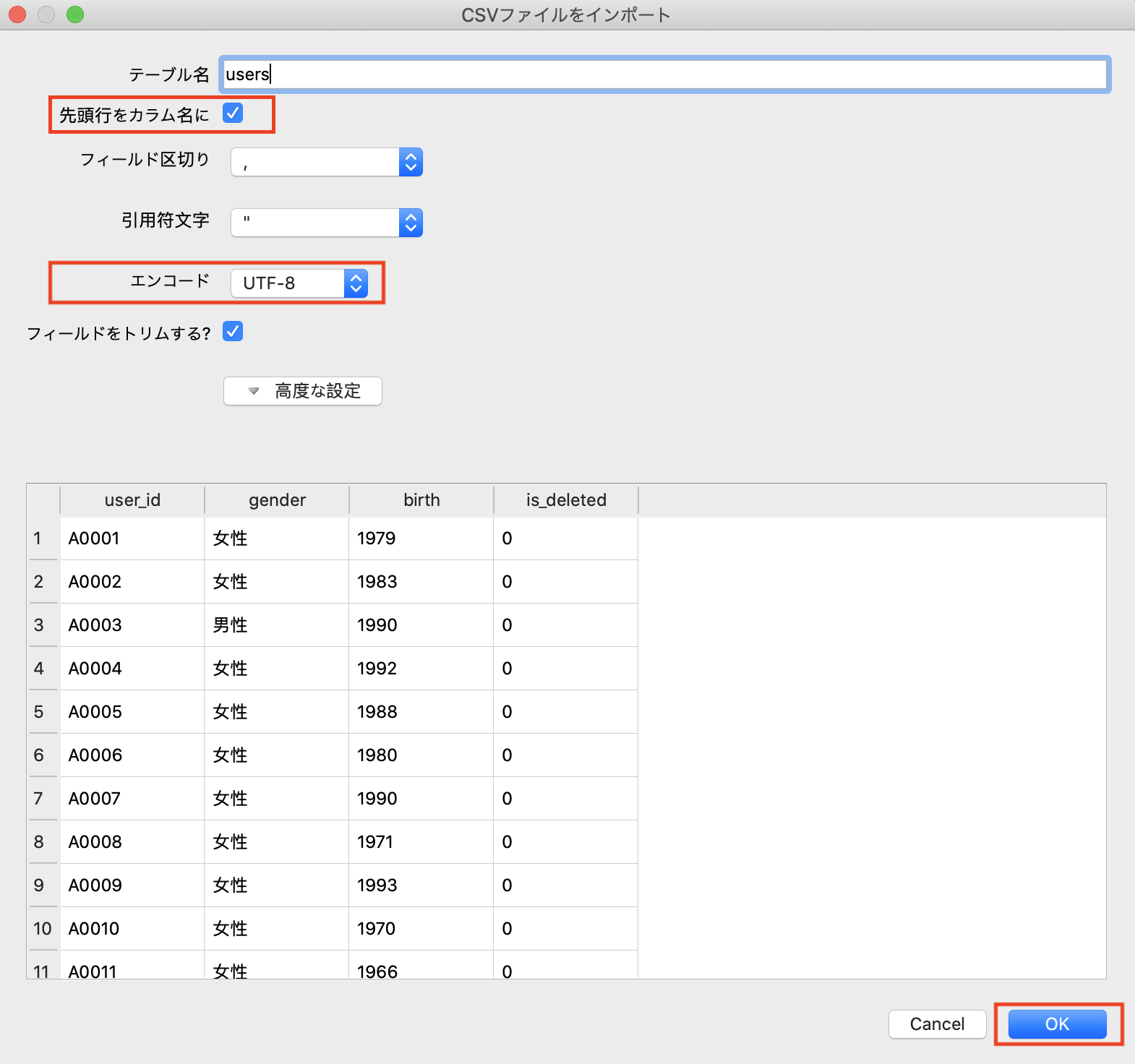Select the is_deleted column header
The height and width of the screenshot is (1064, 1135).
[x=566, y=500]
